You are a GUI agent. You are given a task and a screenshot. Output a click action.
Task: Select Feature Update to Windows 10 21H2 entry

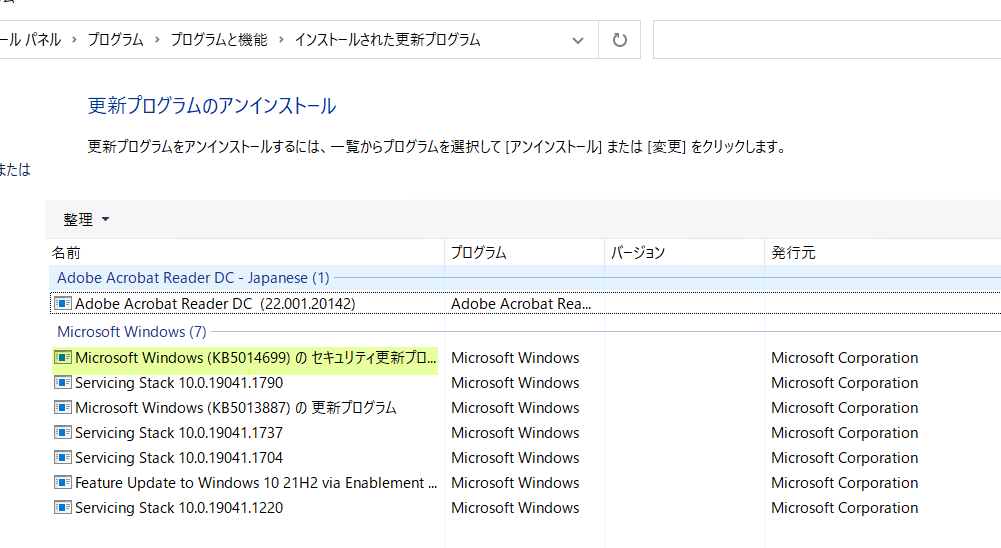pos(256,483)
